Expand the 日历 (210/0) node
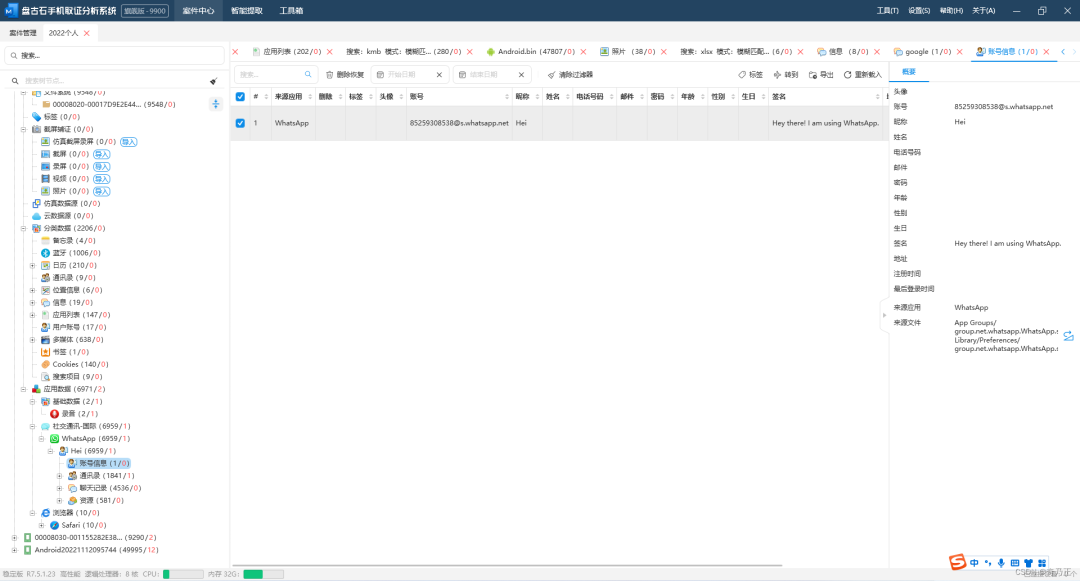 point(32,265)
